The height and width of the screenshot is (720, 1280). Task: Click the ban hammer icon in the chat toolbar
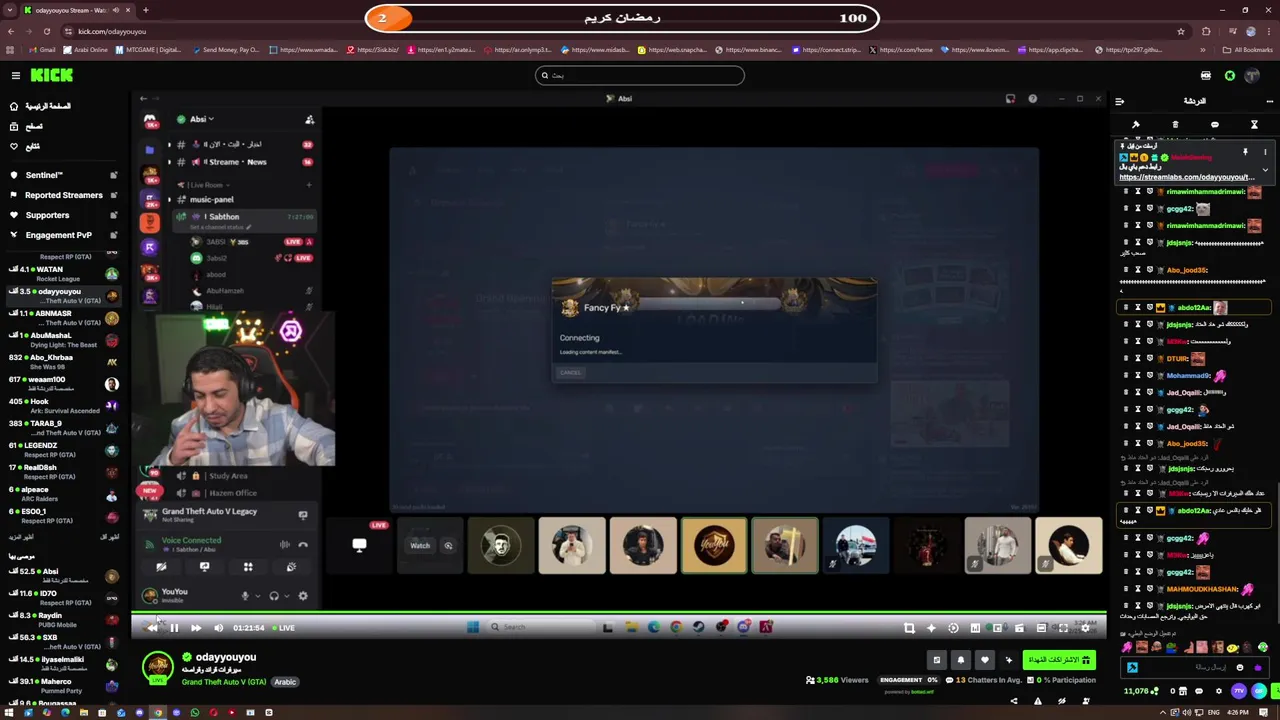[1136, 125]
